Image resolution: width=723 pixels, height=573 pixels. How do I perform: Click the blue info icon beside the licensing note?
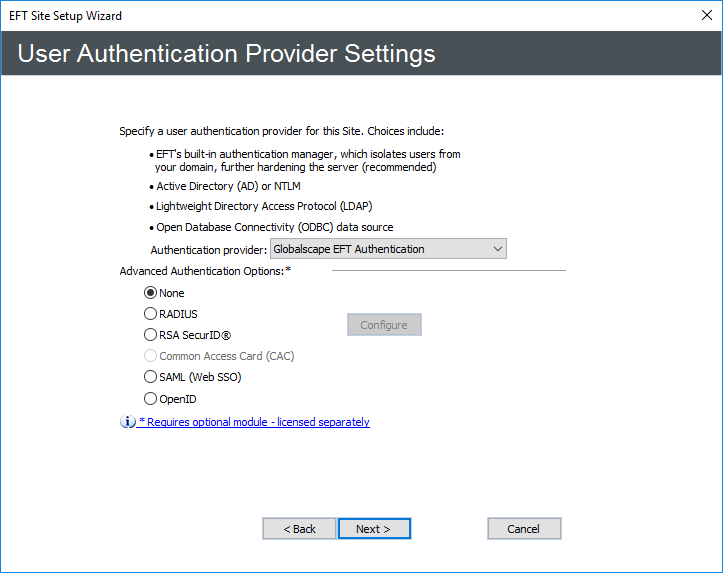[127, 422]
